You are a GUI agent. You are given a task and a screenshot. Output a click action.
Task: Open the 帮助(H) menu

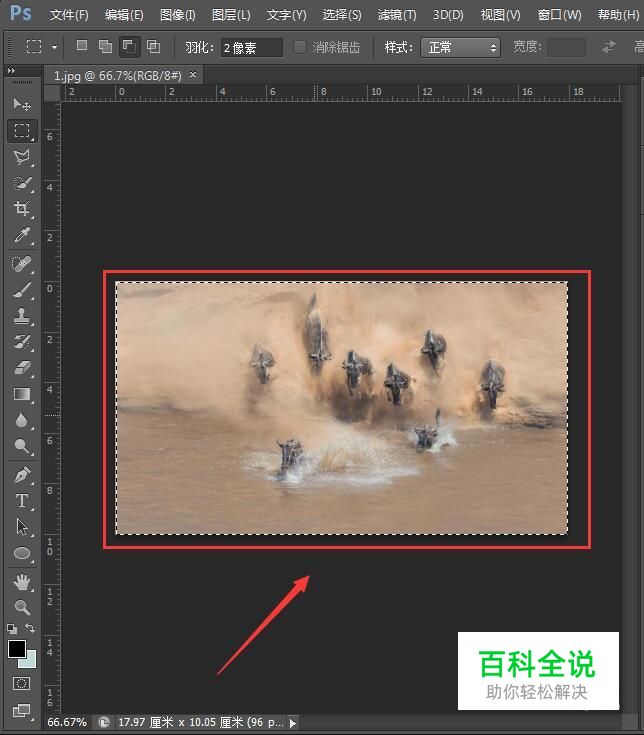(x=618, y=15)
